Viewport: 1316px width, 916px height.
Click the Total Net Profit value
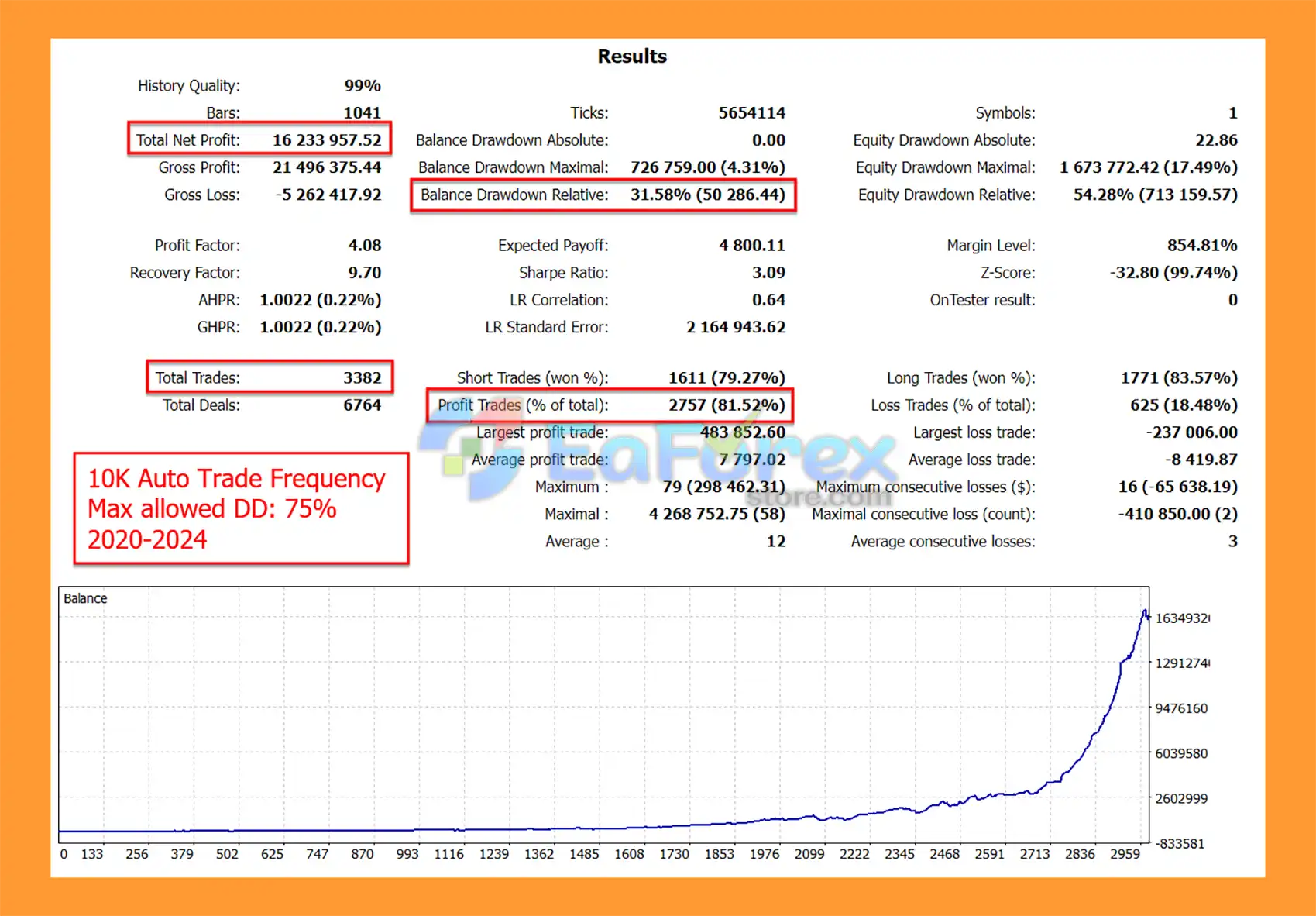coord(326,140)
